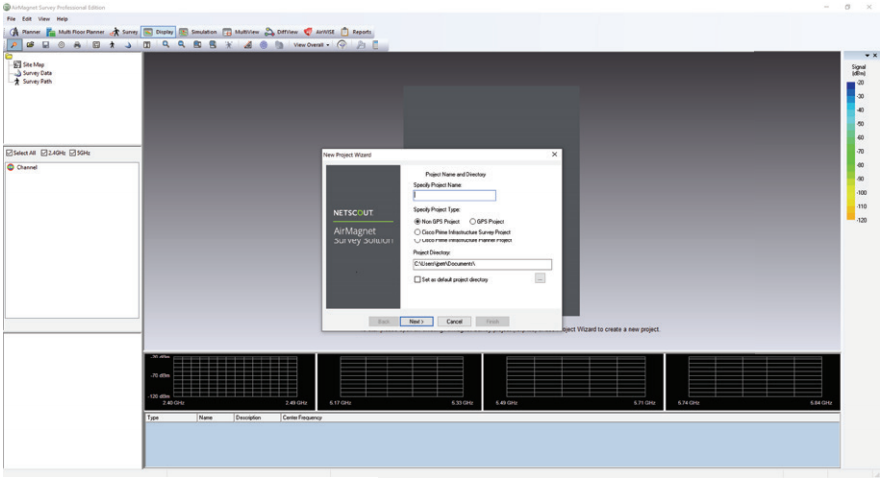
Task: Open the Help menu
Action: (62, 19)
